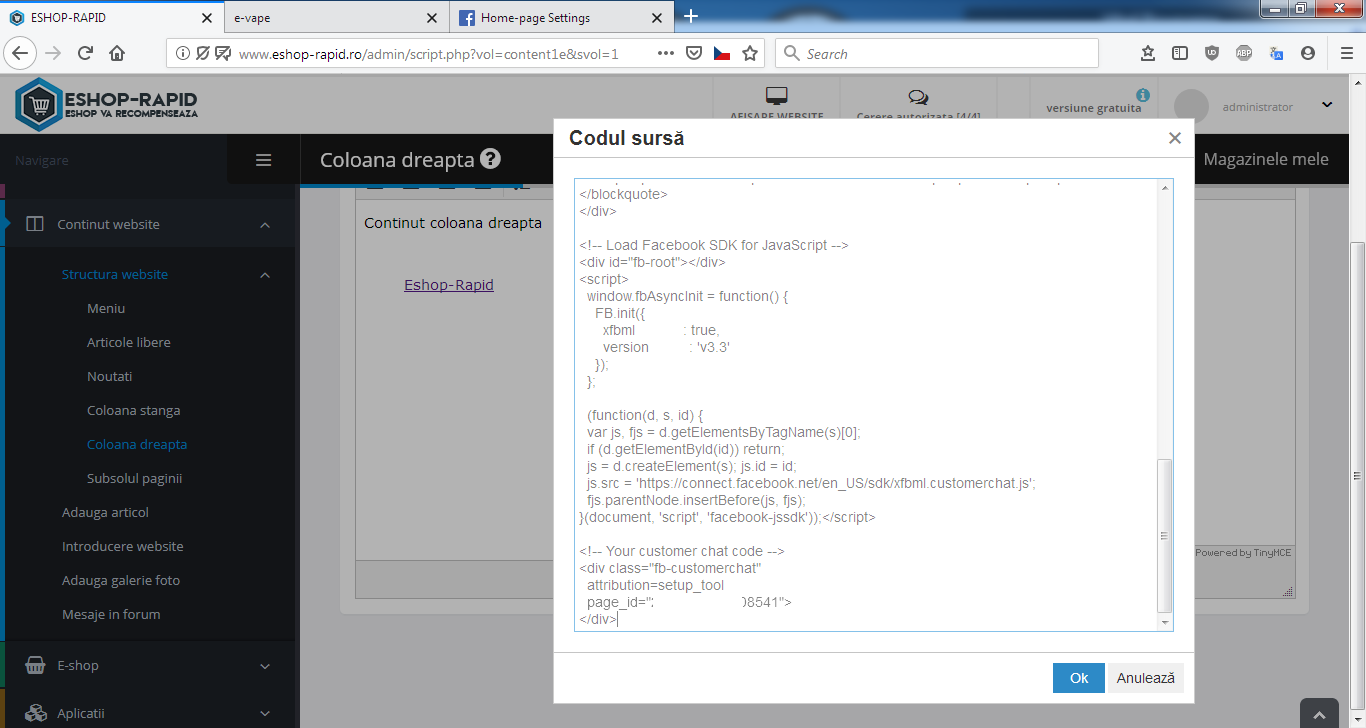Open Firefox account icon
1366x728 pixels.
point(1308,54)
